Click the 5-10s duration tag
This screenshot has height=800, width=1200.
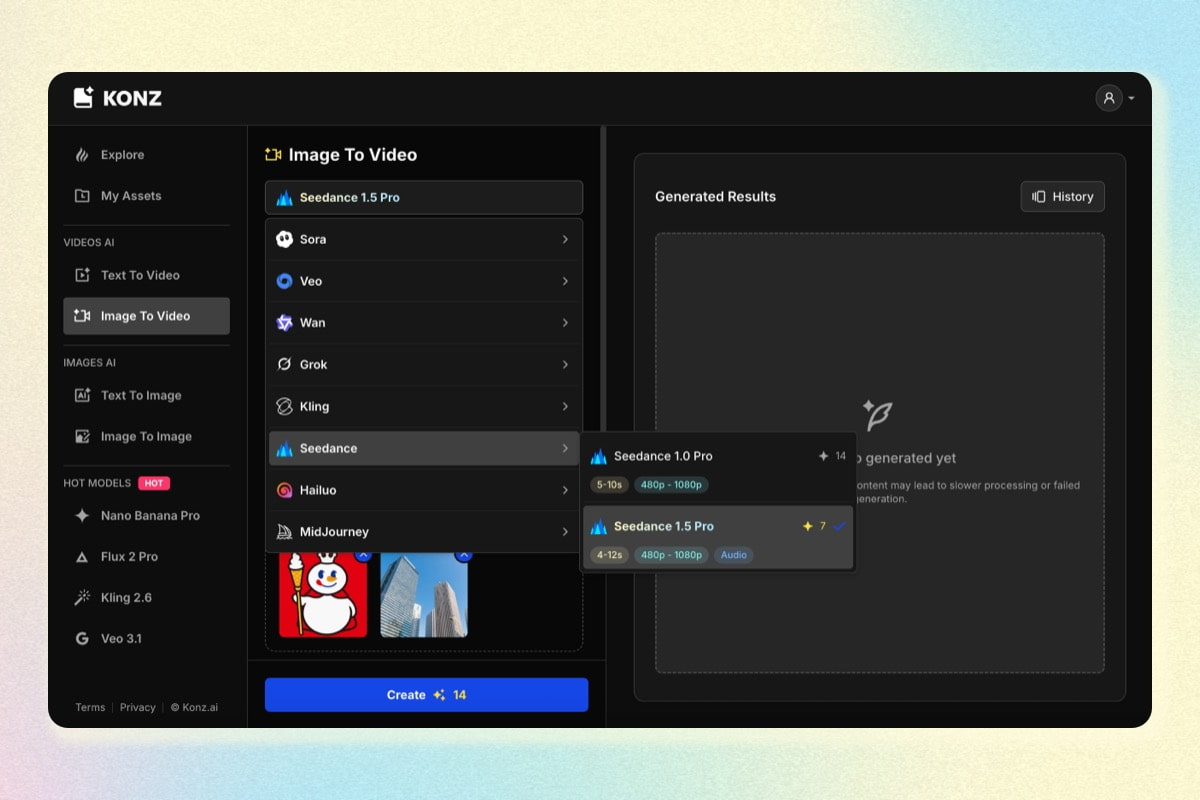click(x=608, y=485)
